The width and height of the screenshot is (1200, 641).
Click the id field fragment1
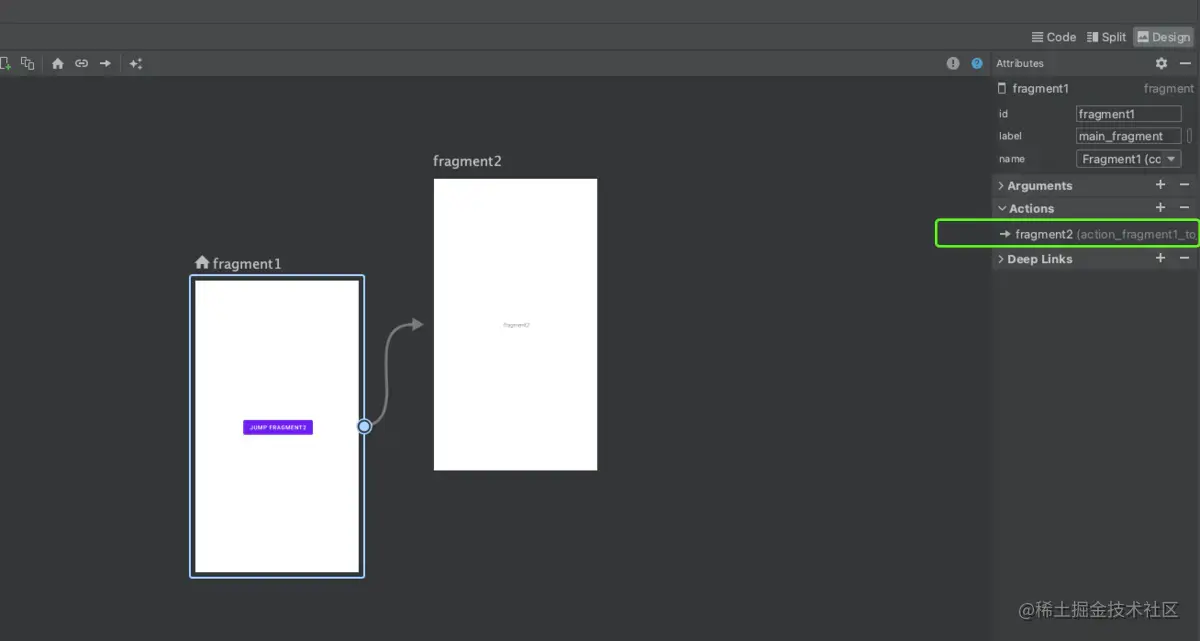(x=1129, y=114)
